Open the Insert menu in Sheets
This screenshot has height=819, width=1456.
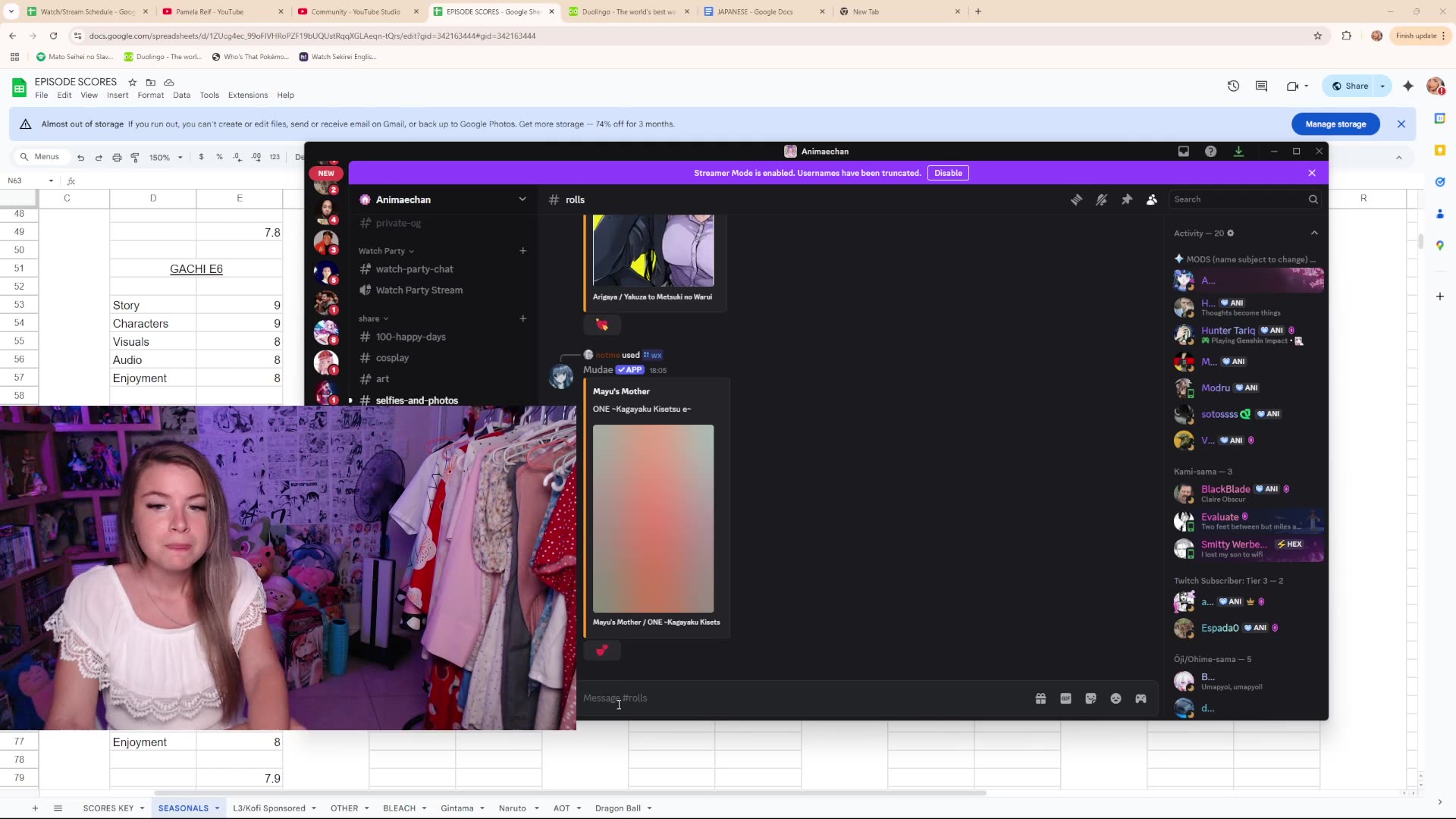coord(118,95)
